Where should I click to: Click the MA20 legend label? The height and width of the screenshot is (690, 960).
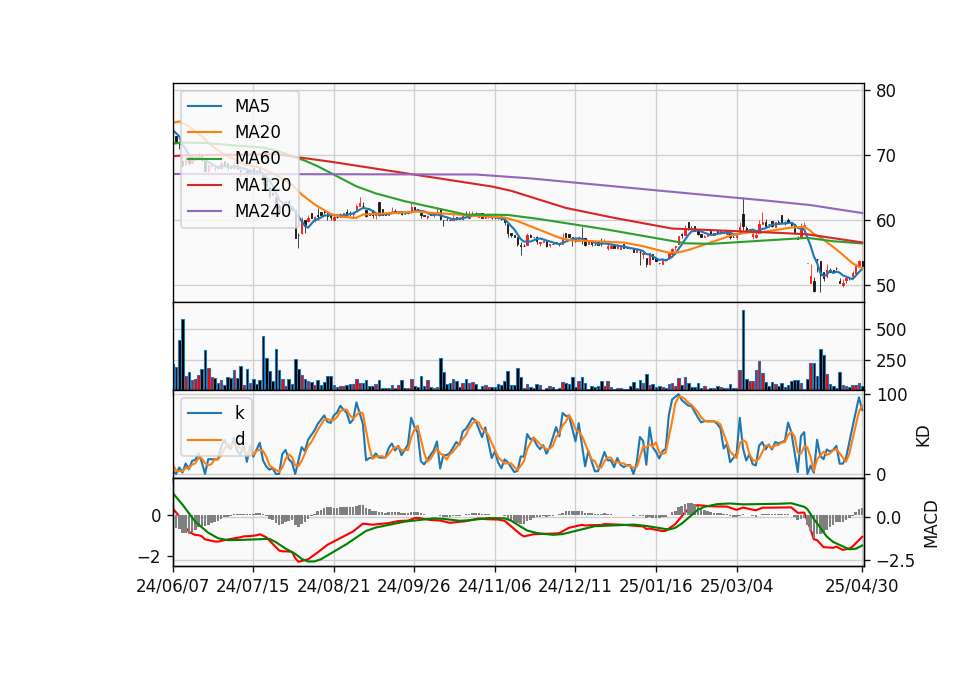pos(257,132)
